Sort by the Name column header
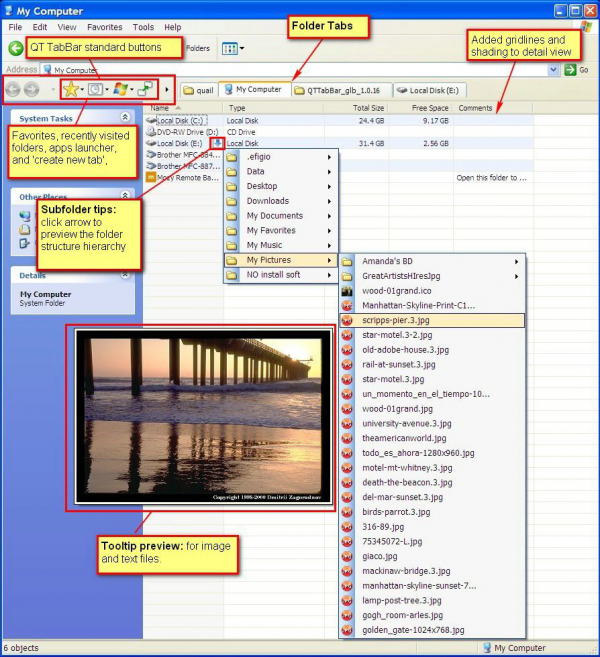 pos(183,108)
